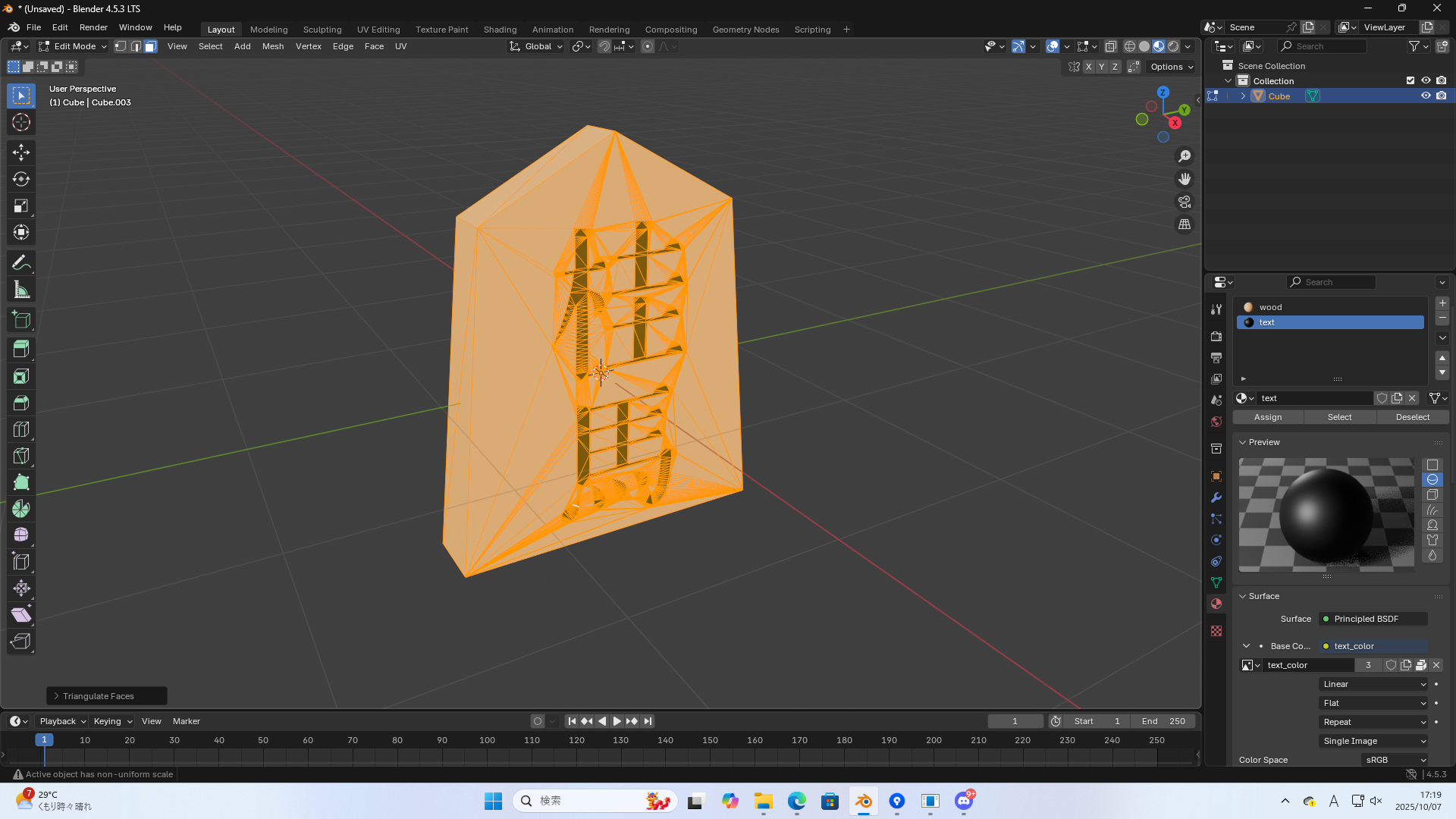Select the Move tool

pos(20,152)
